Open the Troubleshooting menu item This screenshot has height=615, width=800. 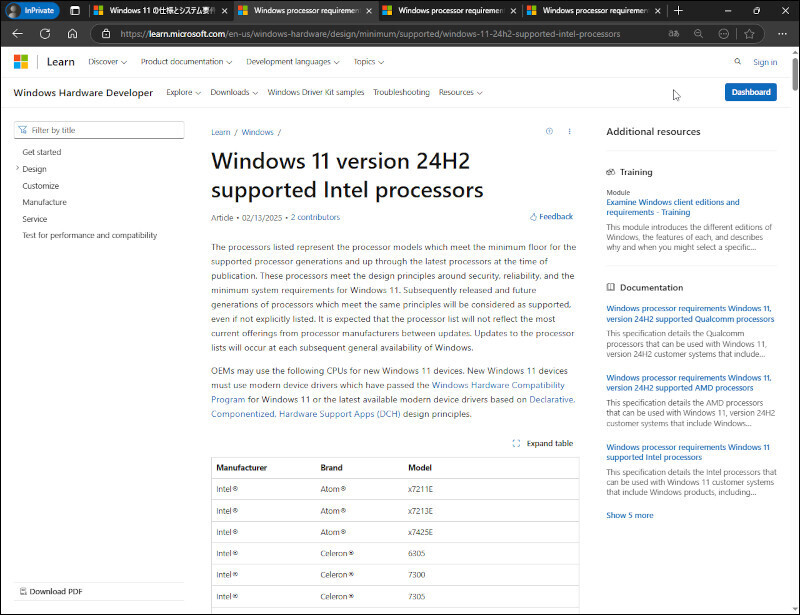click(401, 92)
